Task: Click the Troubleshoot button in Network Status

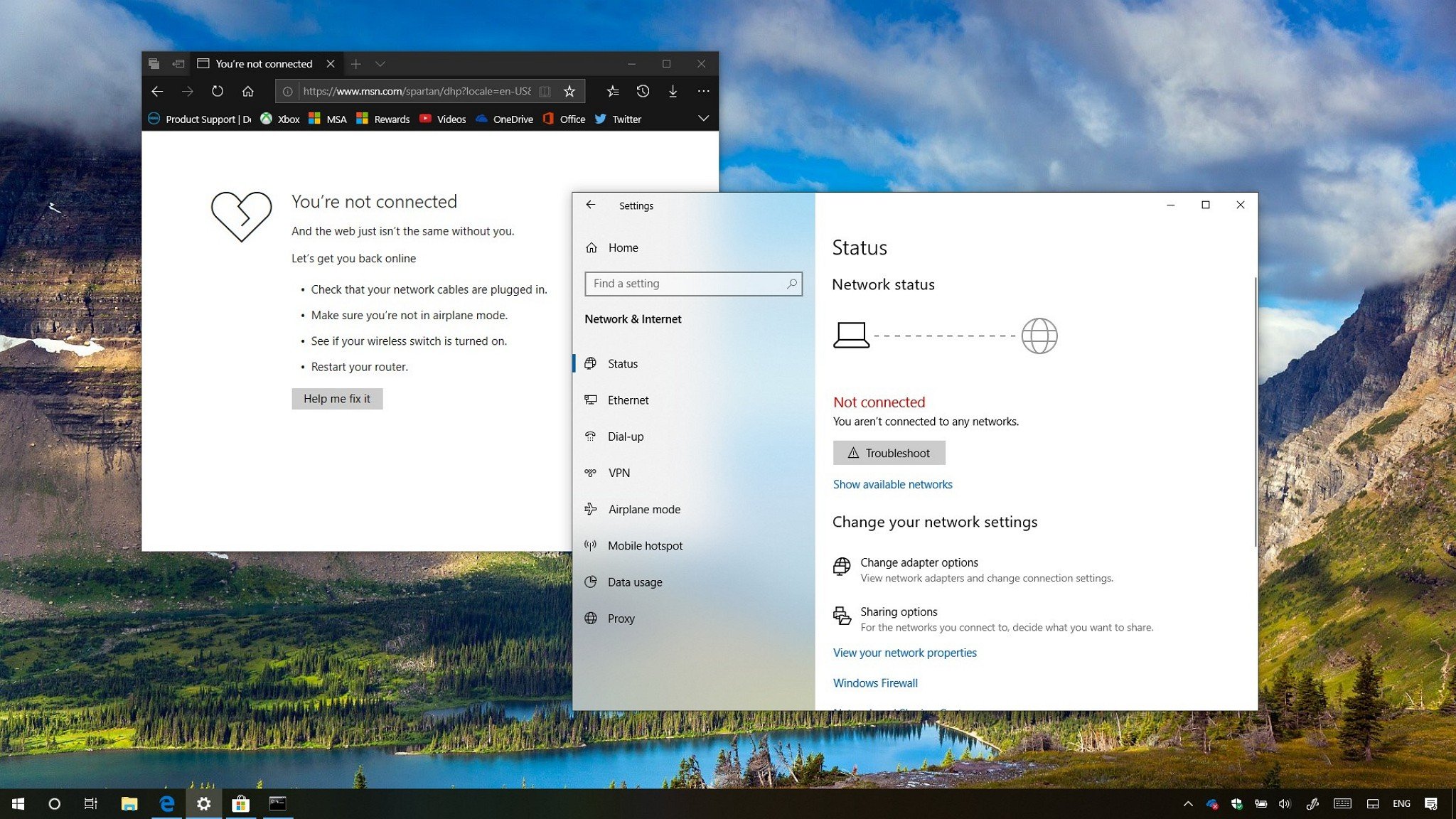Action: (x=889, y=452)
